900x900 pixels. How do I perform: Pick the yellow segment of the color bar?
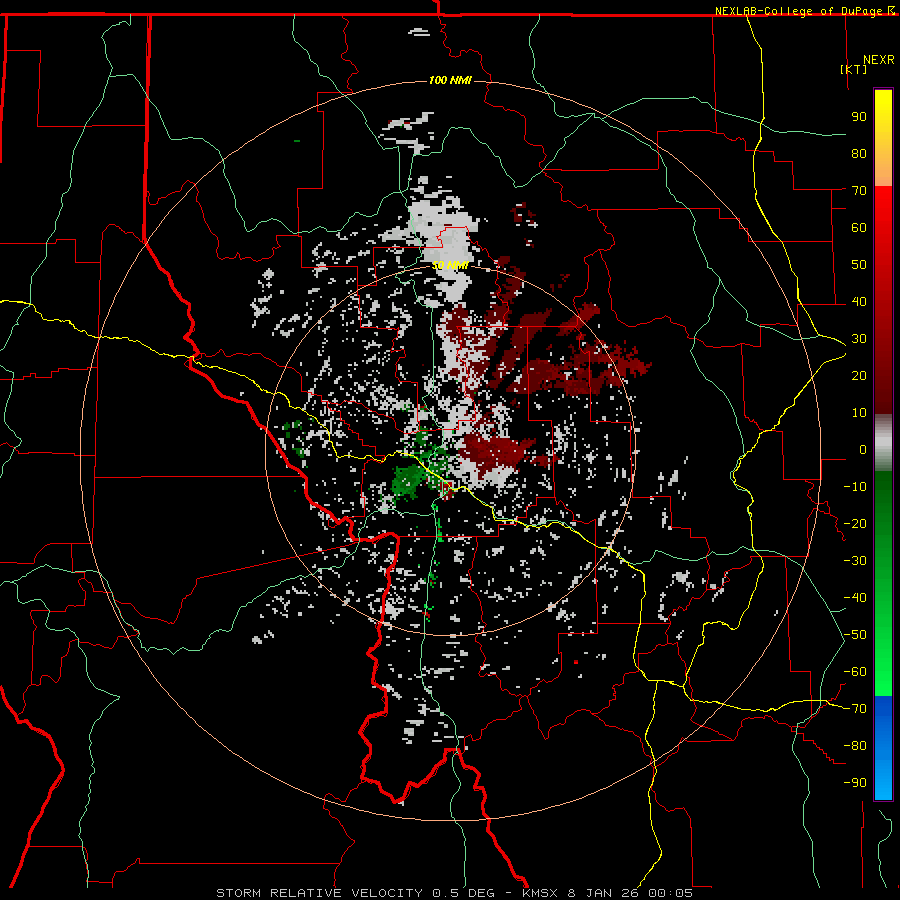pyautogui.click(x=883, y=138)
